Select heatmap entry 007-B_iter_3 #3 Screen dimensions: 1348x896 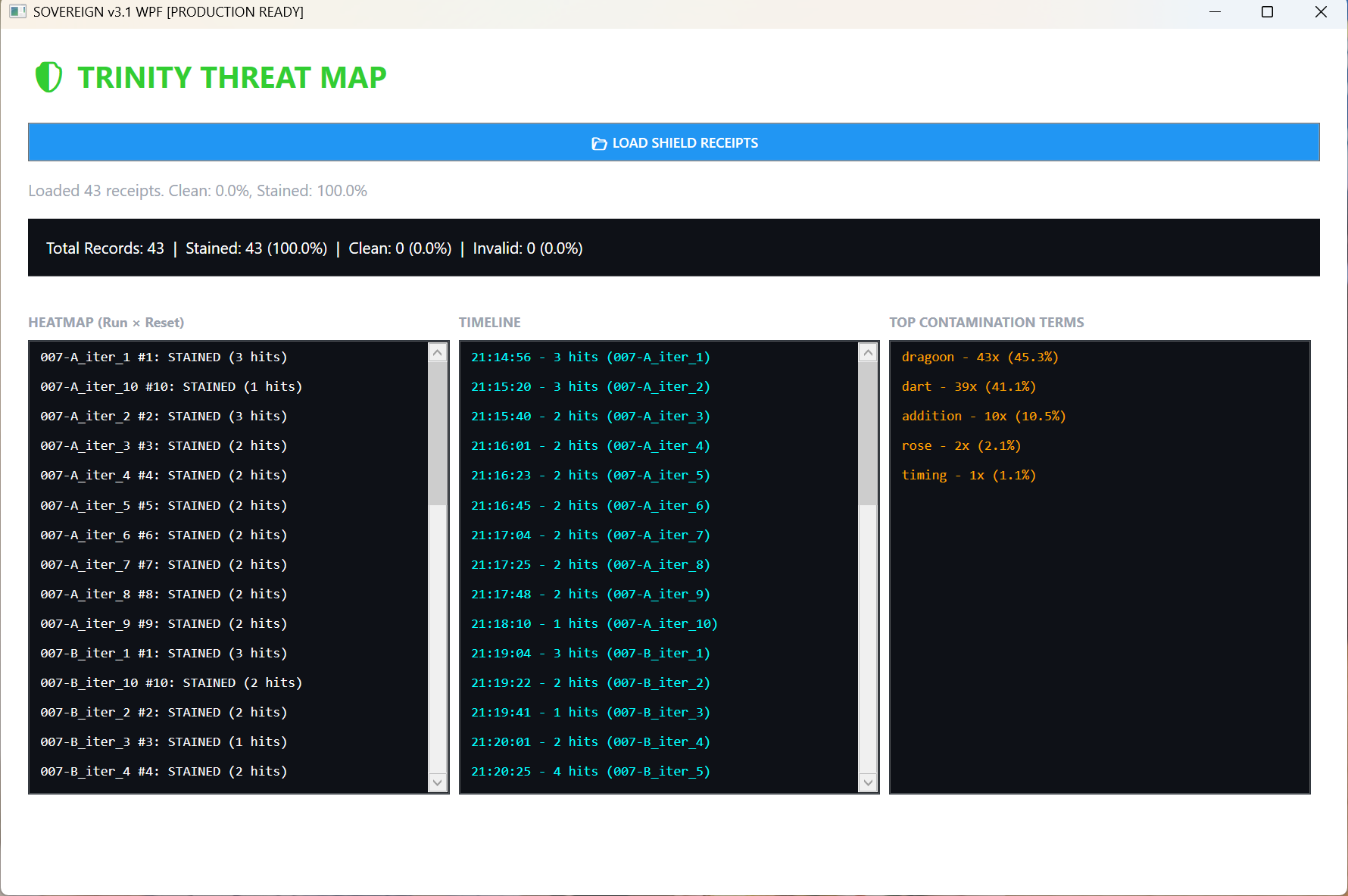click(x=164, y=742)
